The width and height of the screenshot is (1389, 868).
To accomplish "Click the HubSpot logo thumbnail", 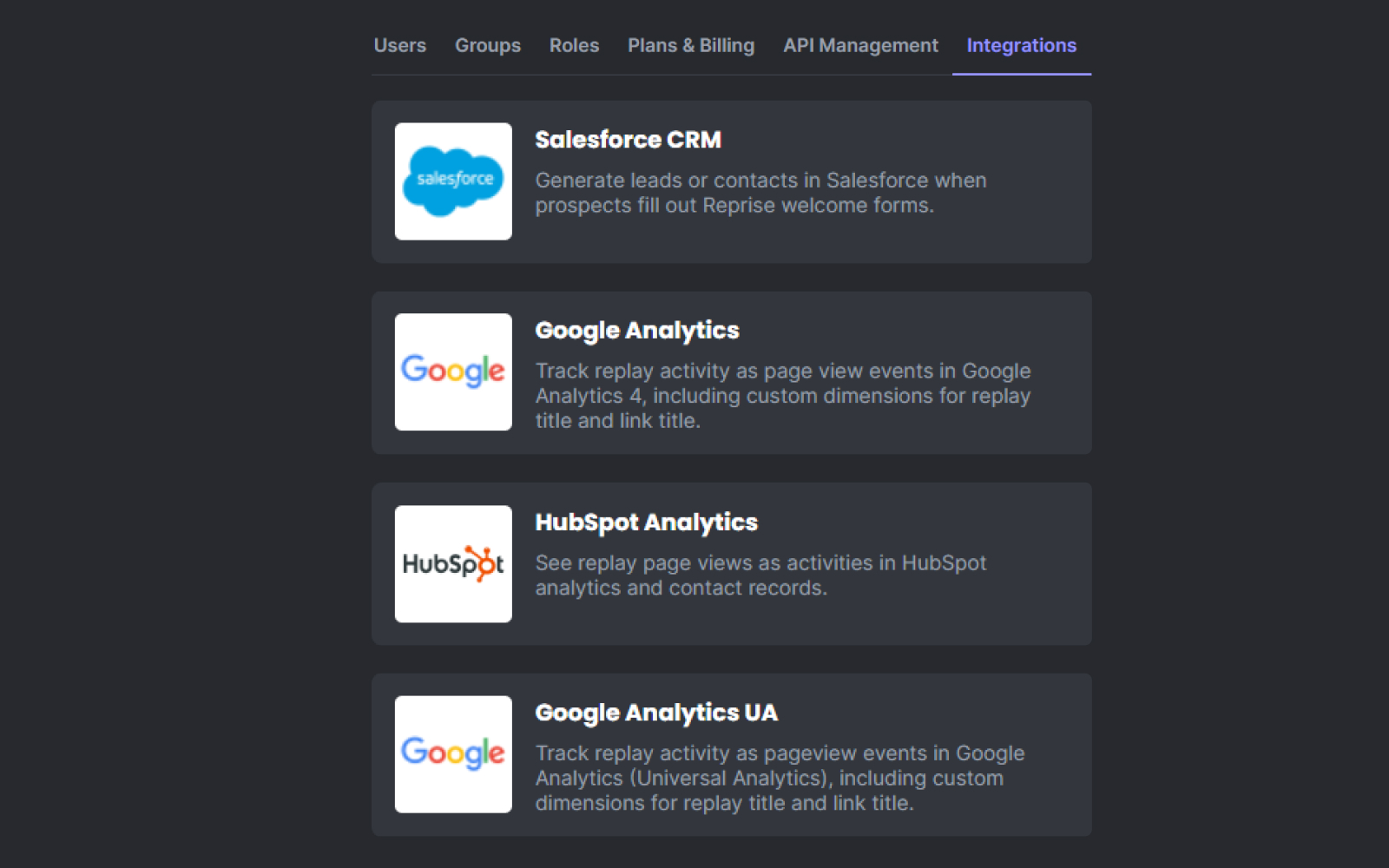I will [453, 563].
